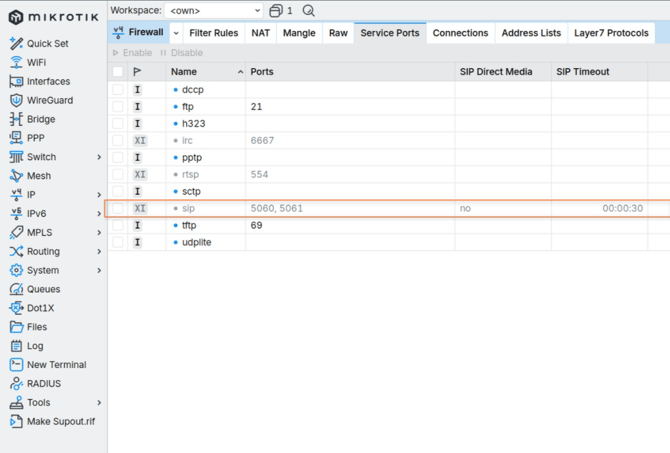
Task: Open the RADIUS icon in sidebar
Action: point(16,384)
